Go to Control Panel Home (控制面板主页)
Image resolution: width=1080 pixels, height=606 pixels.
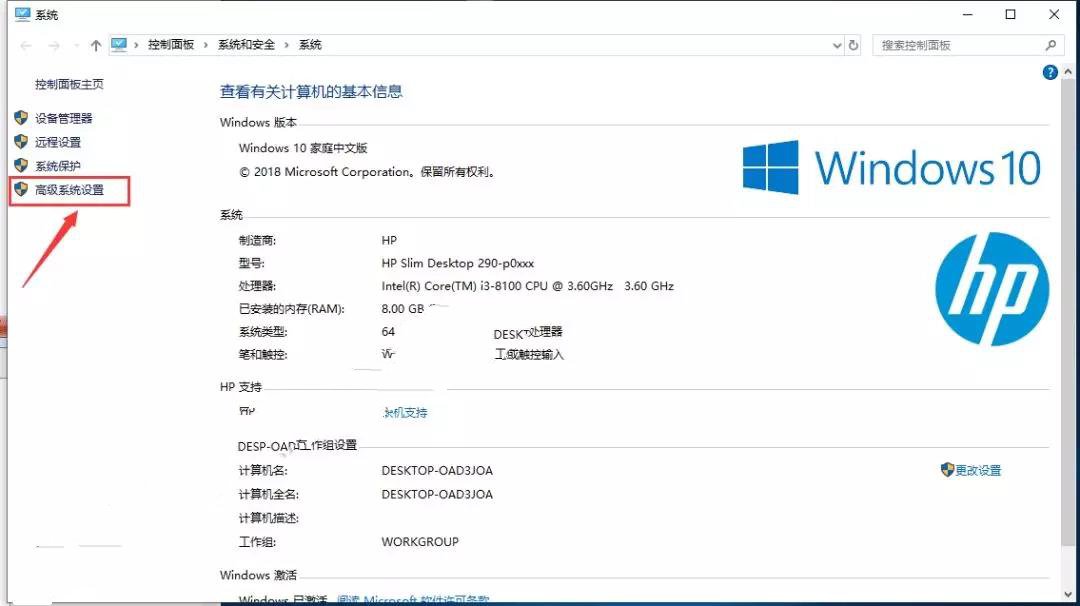69,84
